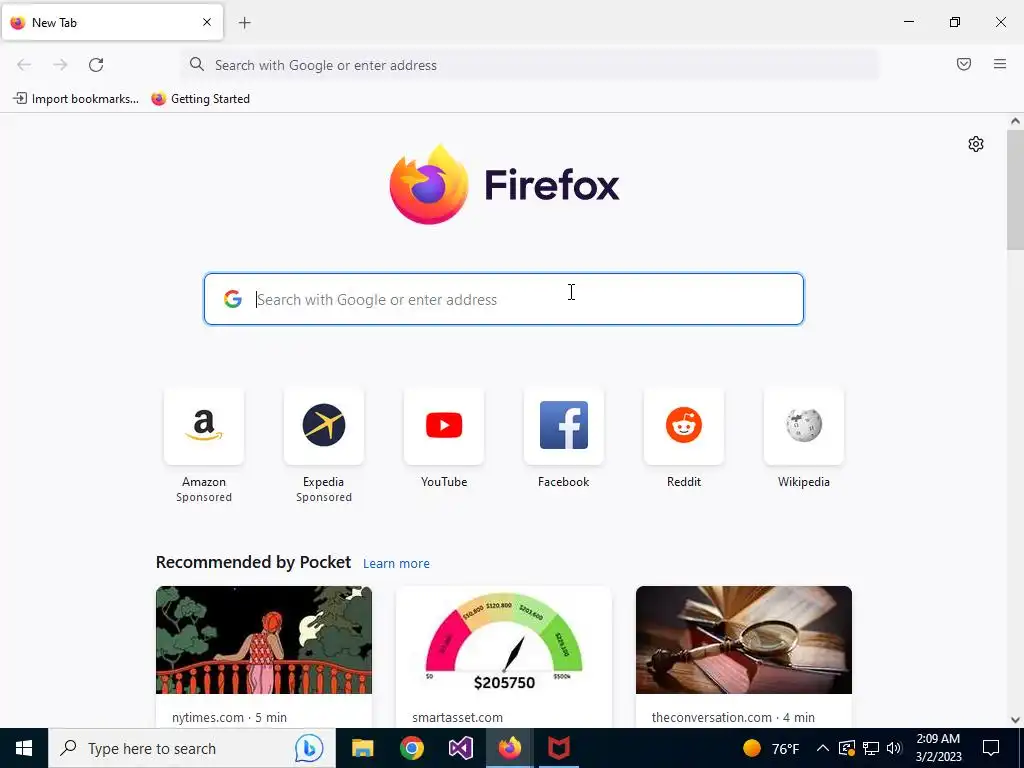Click the page scrollbar thumb
This screenshot has height=768, width=1024.
1015,189
